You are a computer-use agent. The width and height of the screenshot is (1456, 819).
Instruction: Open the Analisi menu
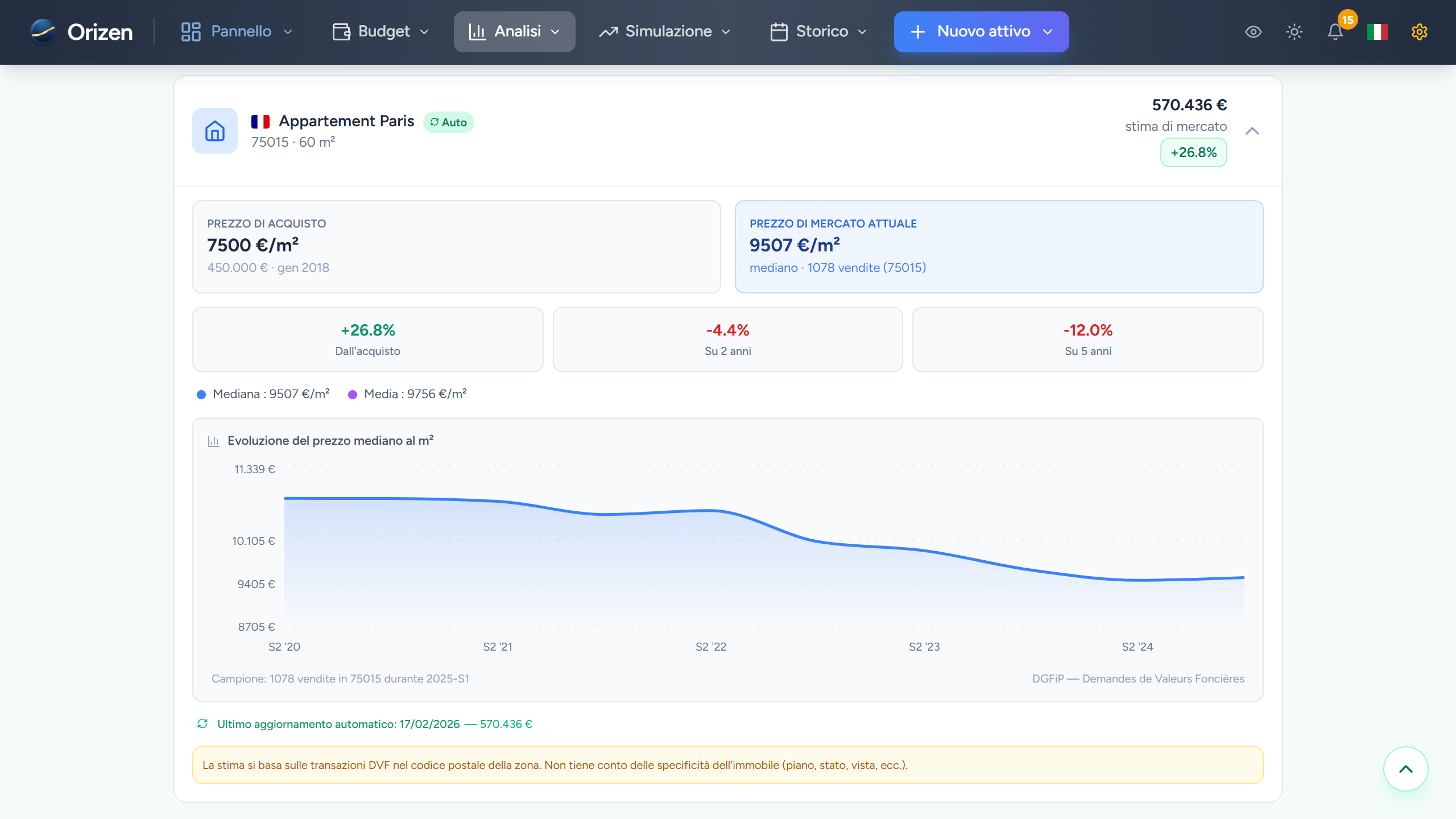[514, 31]
